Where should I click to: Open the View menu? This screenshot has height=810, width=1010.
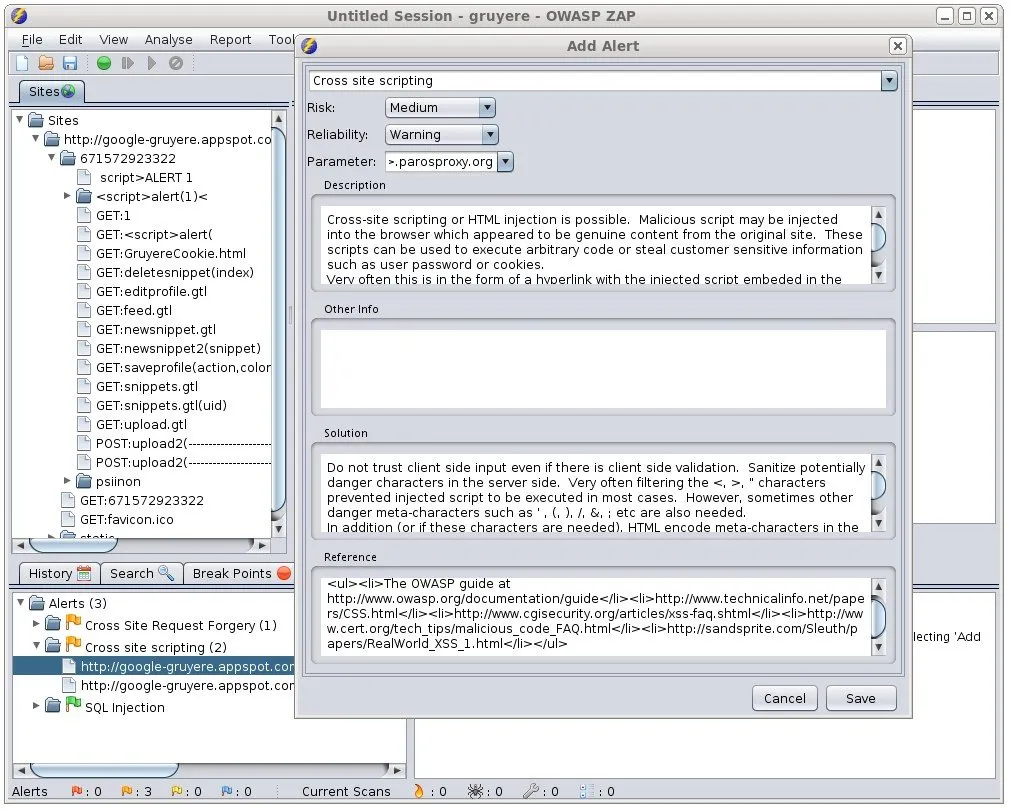113,40
